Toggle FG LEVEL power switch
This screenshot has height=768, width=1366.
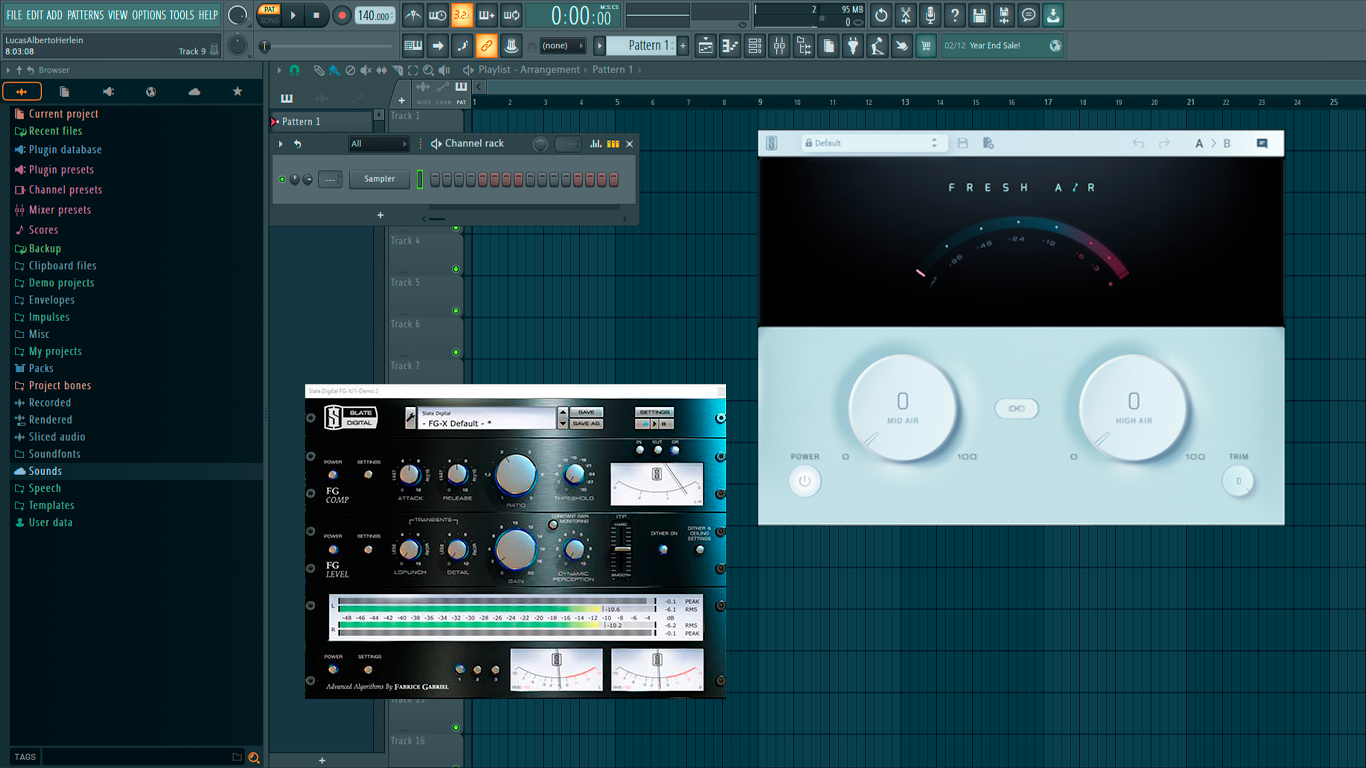click(x=333, y=549)
